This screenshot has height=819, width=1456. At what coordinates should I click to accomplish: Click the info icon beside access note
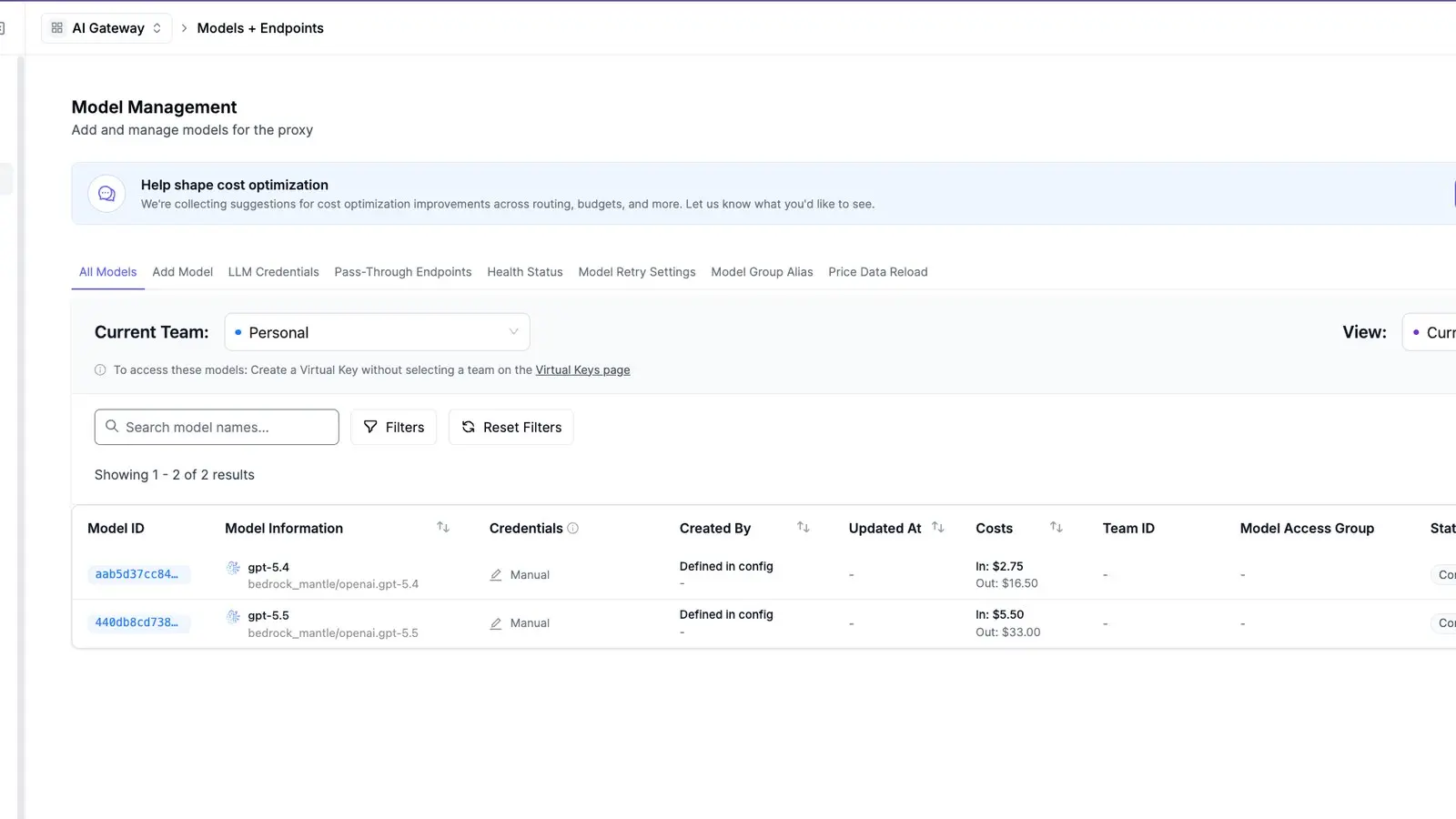tap(100, 370)
